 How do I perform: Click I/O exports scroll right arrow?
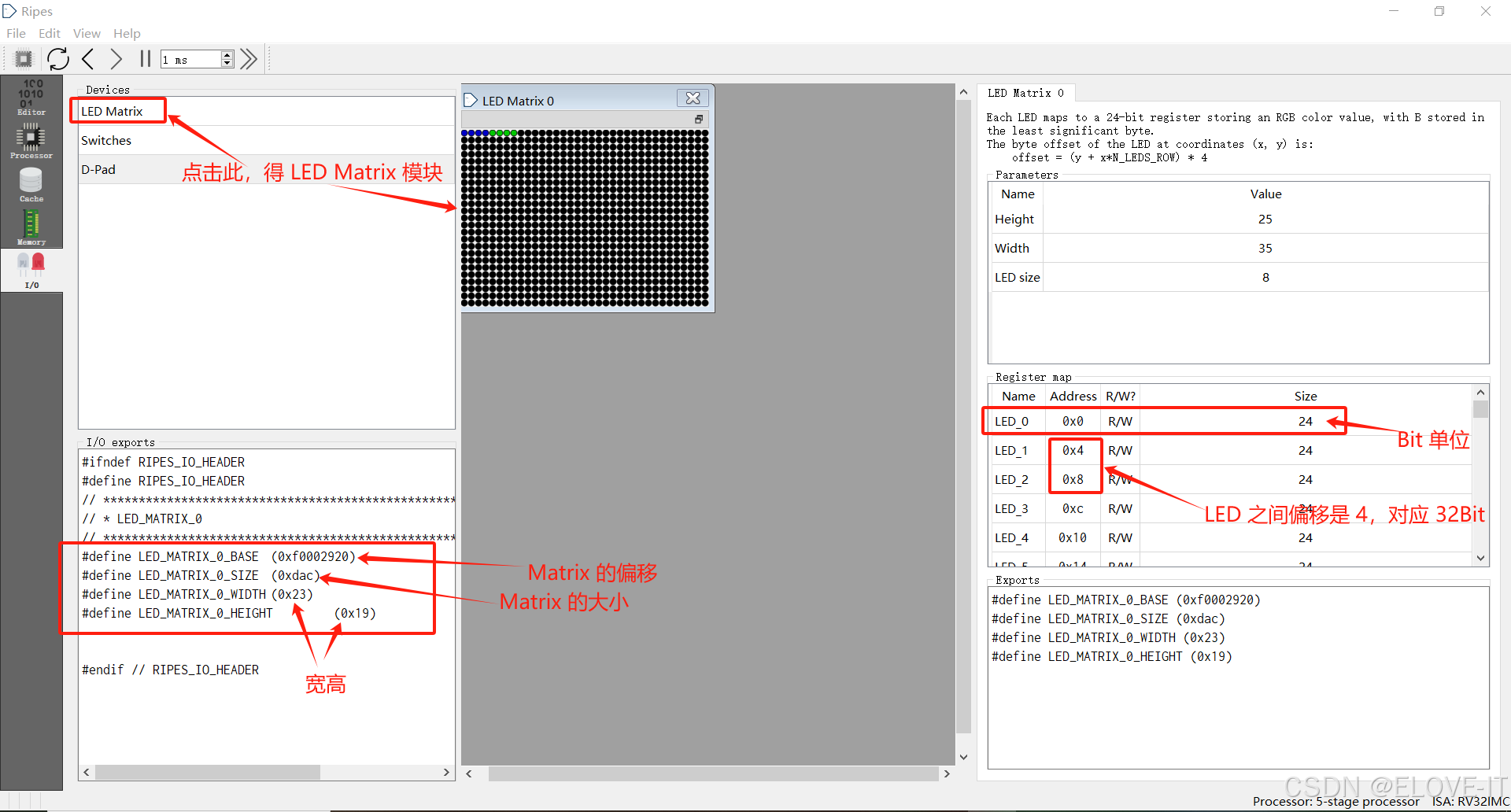(x=446, y=773)
